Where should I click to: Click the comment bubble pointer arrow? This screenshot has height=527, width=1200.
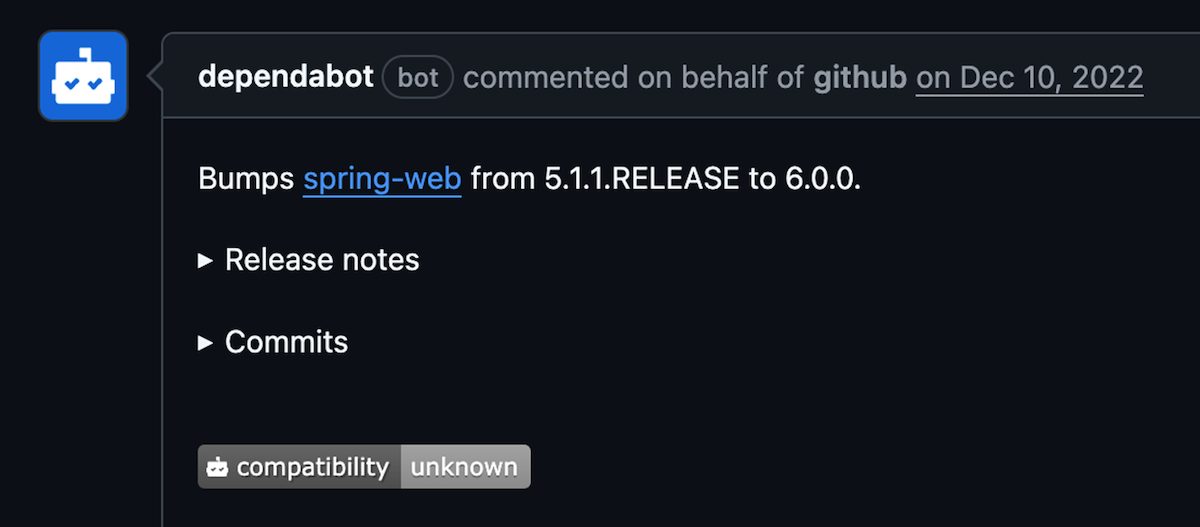(155, 76)
